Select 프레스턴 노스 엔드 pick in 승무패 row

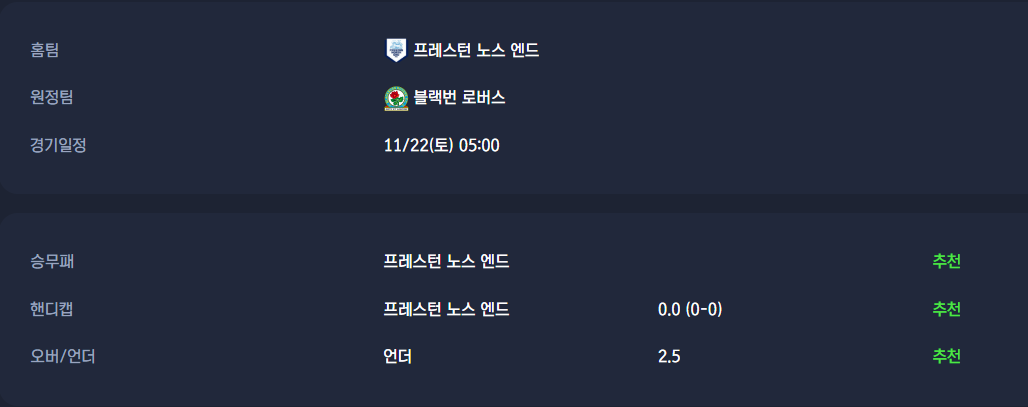point(446,262)
